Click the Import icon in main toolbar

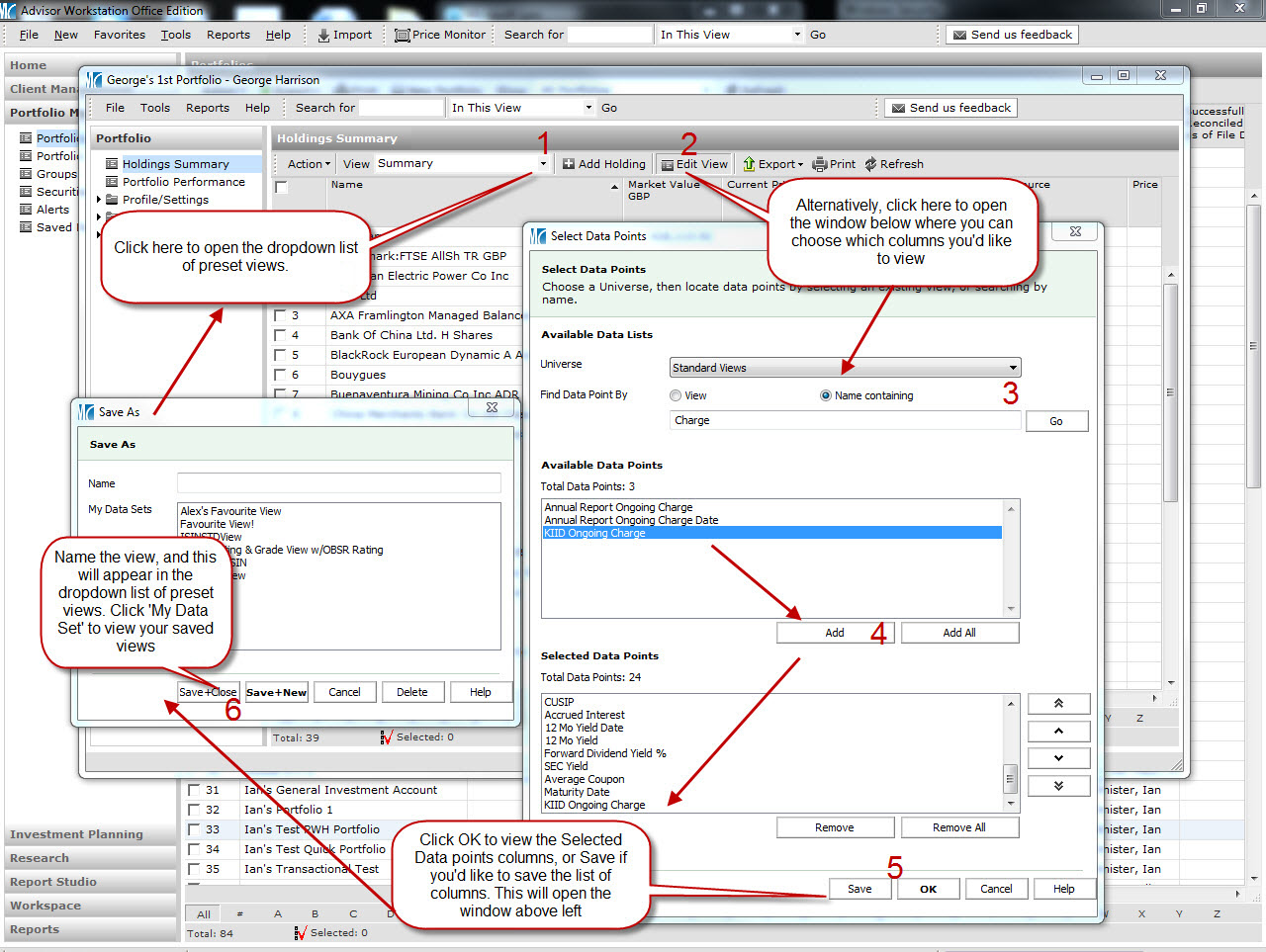pyautogui.click(x=323, y=35)
